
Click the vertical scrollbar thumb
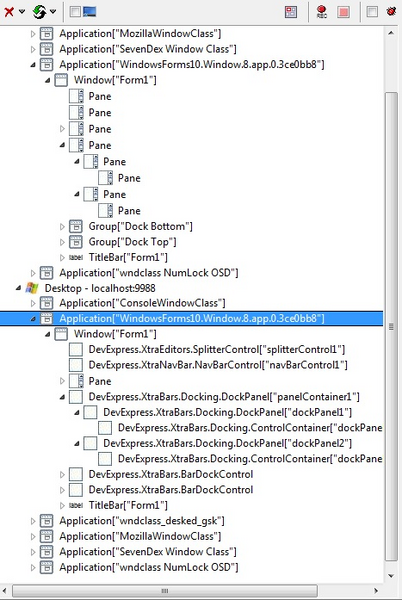coord(391,326)
